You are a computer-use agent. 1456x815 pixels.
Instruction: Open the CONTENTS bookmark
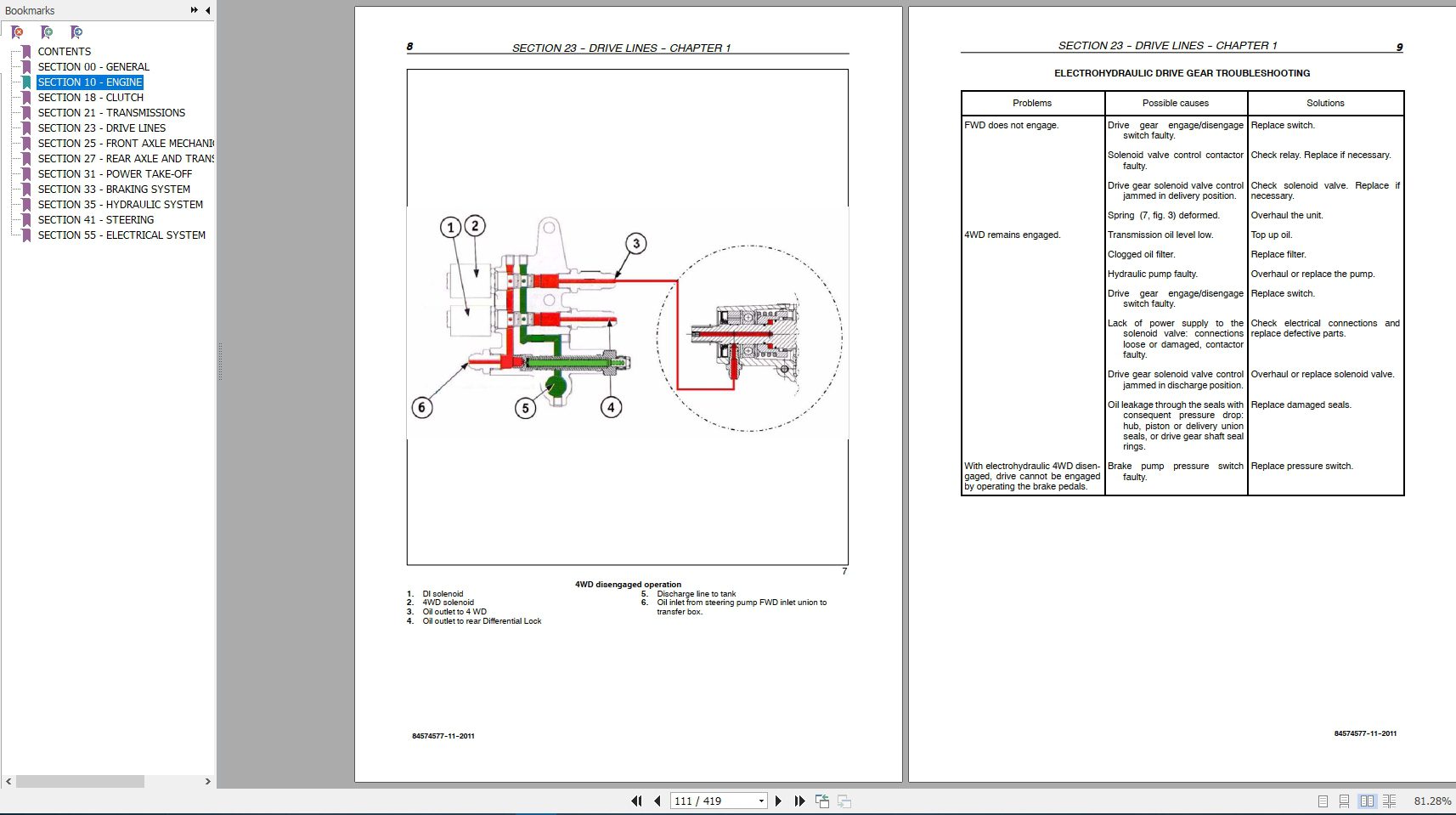pyautogui.click(x=65, y=51)
